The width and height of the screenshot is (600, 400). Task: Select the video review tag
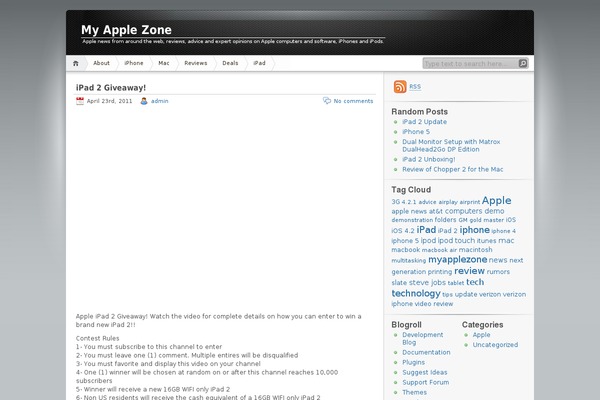(x=434, y=304)
